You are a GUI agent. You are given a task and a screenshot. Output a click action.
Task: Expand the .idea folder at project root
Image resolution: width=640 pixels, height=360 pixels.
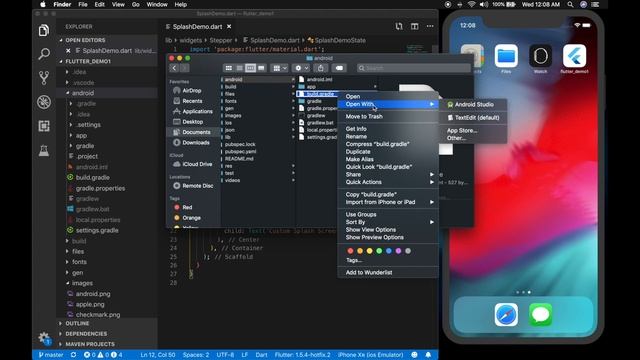coord(68,72)
